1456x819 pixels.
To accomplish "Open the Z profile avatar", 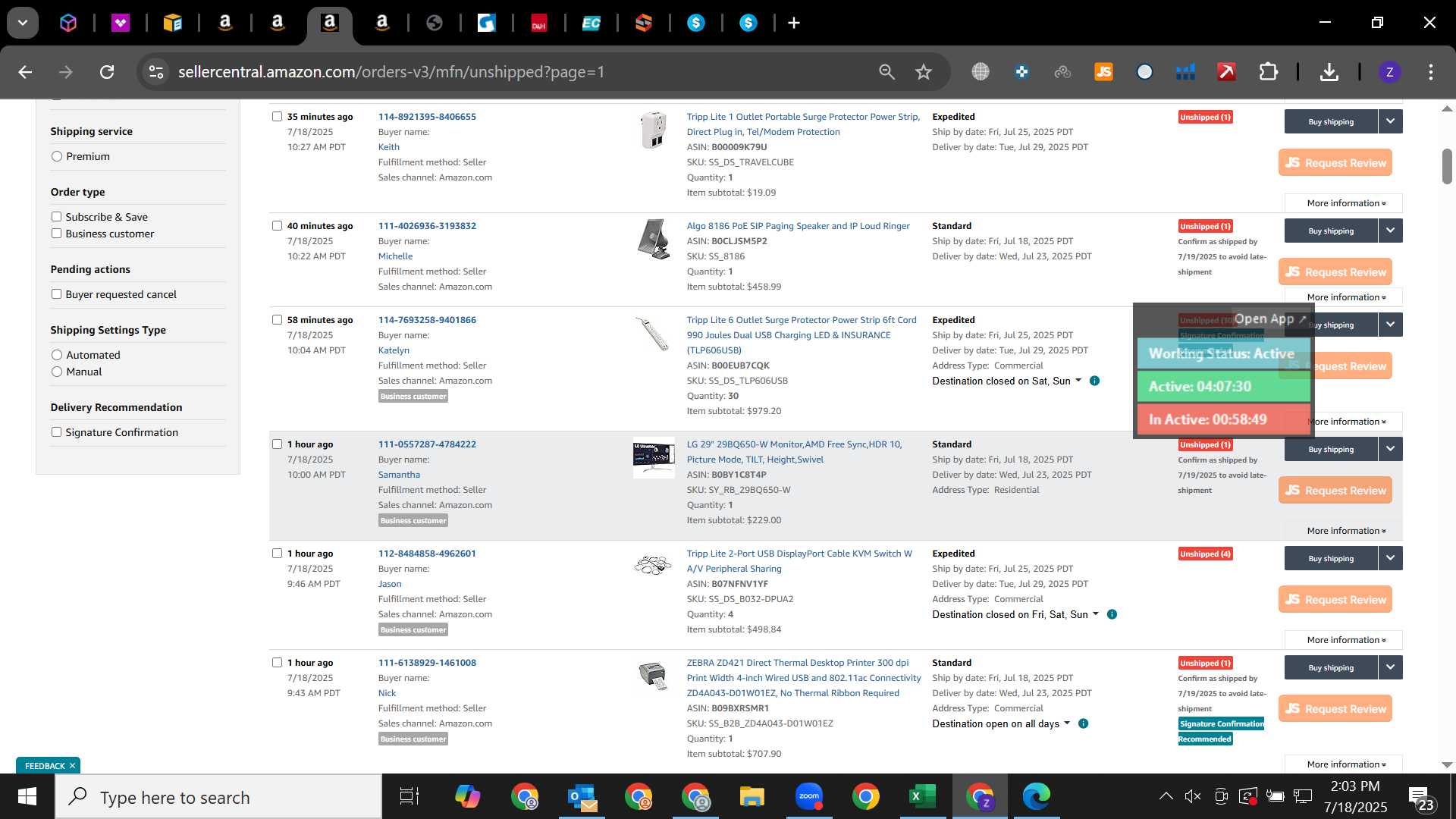I will point(1389,72).
